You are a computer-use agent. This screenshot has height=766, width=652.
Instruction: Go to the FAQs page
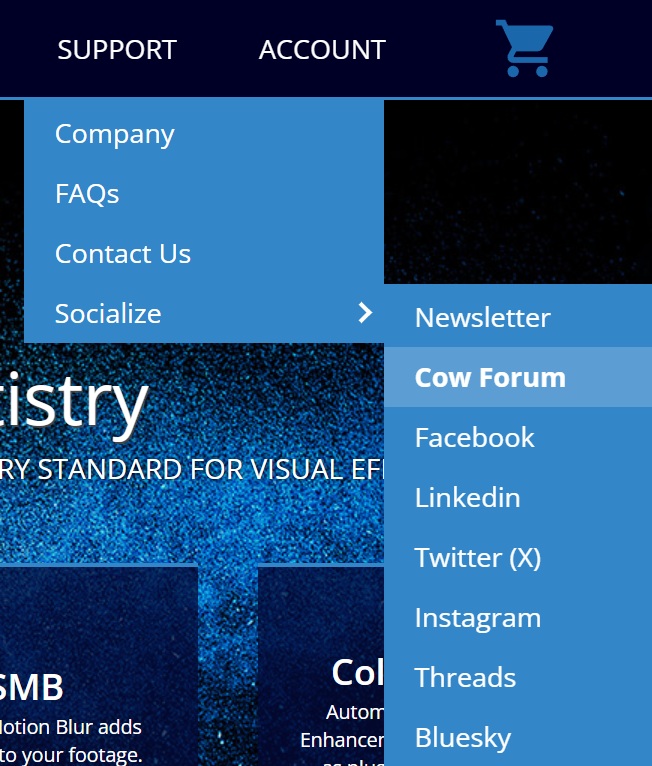coord(87,194)
